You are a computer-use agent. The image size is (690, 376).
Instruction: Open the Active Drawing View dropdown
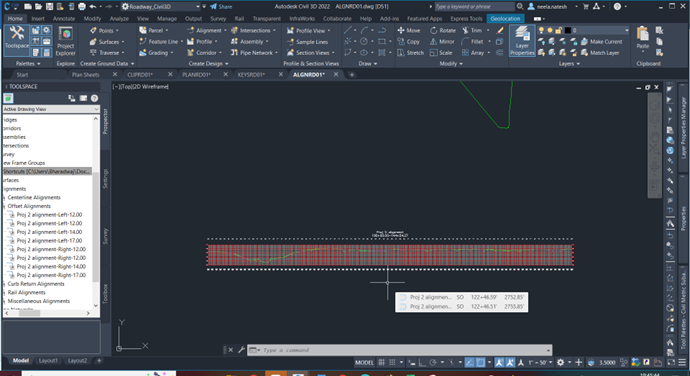pyautogui.click(x=51, y=109)
